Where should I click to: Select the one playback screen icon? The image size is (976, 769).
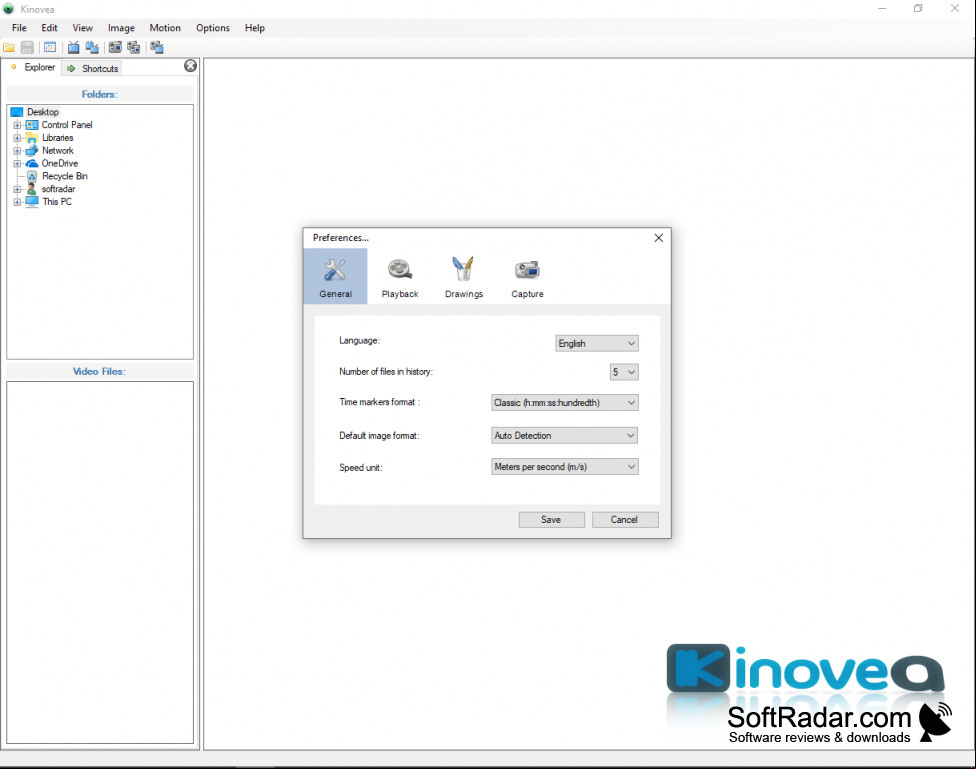[x=73, y=47]
